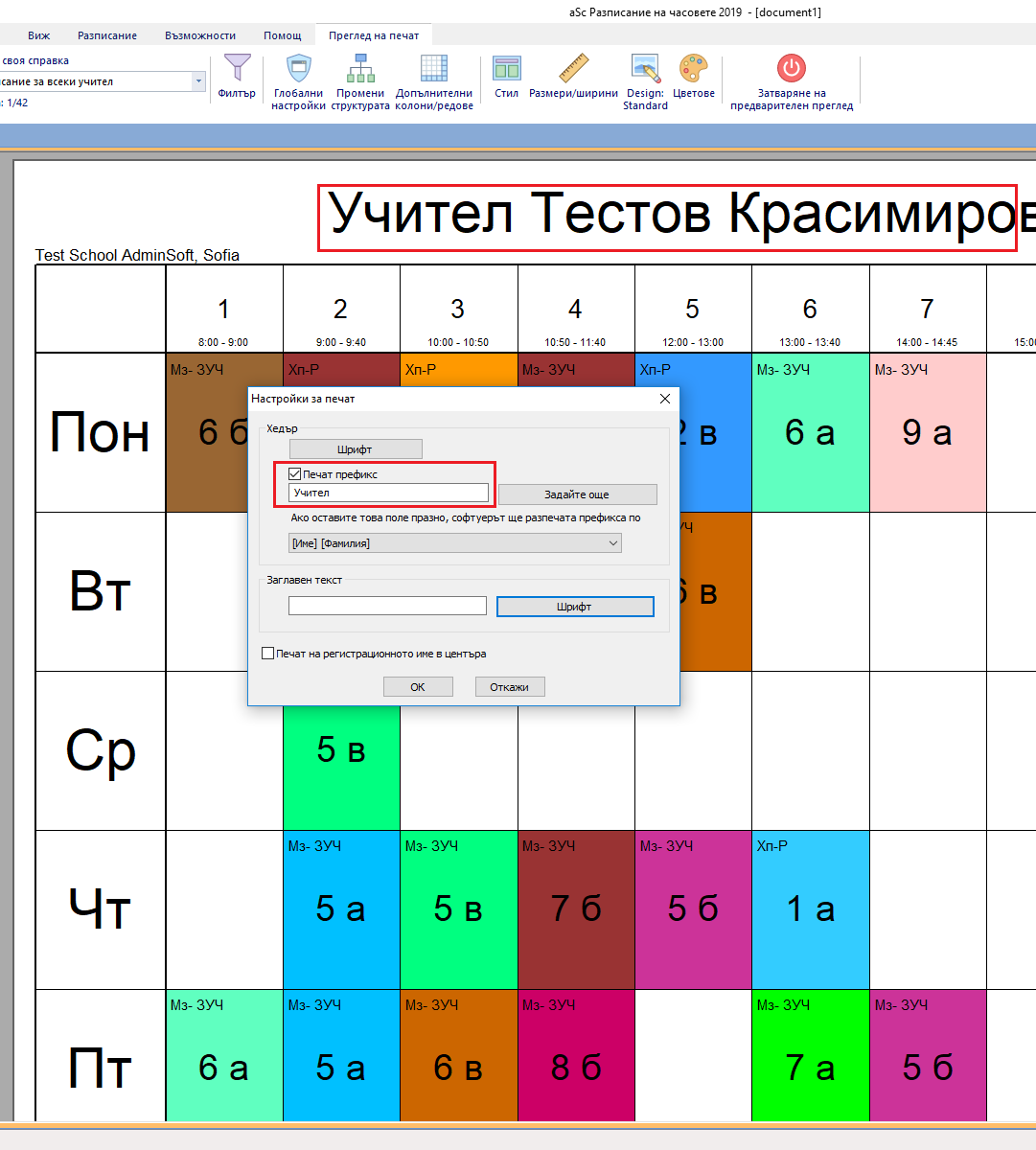Open Допълнителни колони/редове grid icon
1036x1150 pixels.
point(434,69)
